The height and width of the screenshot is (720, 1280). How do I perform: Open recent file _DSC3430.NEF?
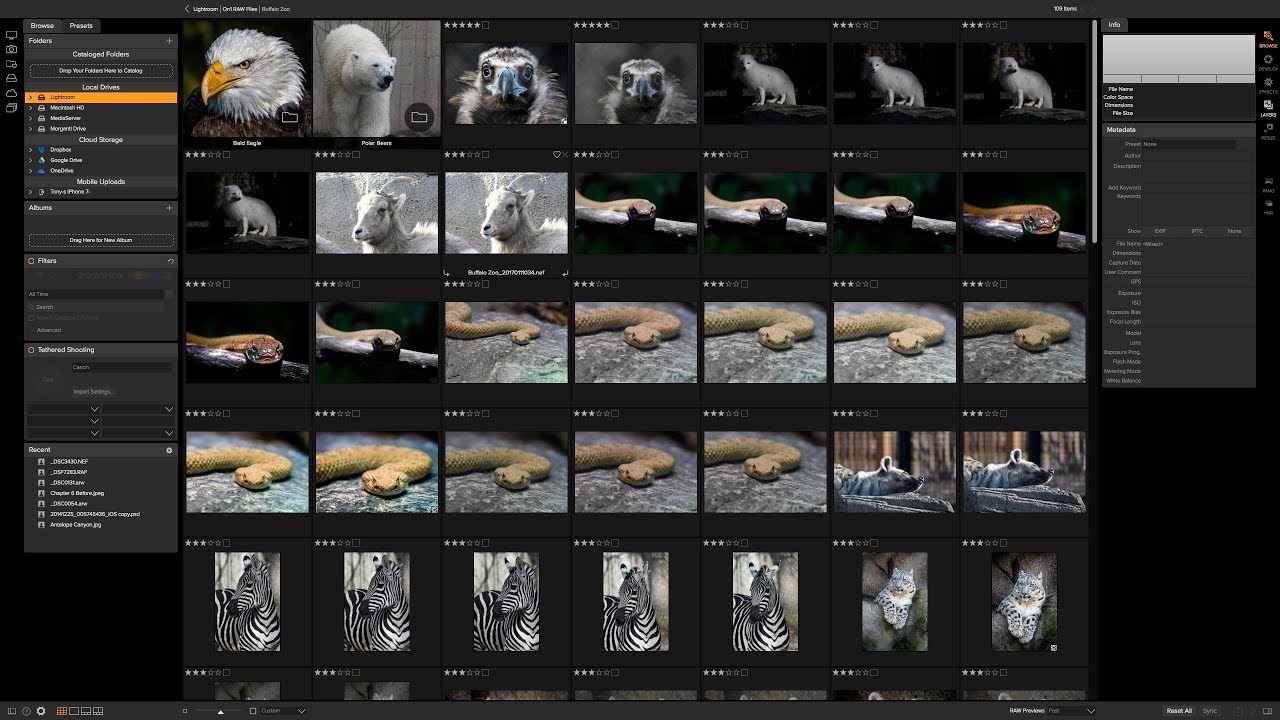click(x=69, y=461)
